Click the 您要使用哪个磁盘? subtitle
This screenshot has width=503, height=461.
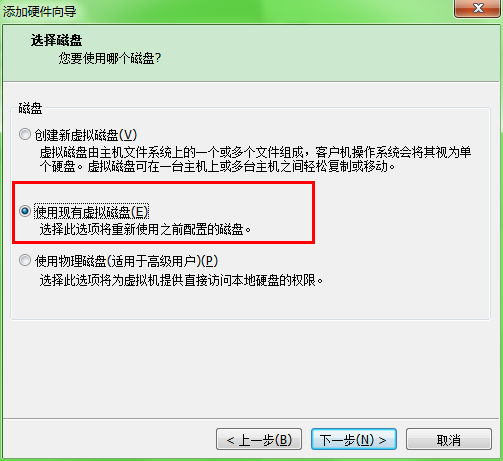pyautogui.click(x=110, y=58)
